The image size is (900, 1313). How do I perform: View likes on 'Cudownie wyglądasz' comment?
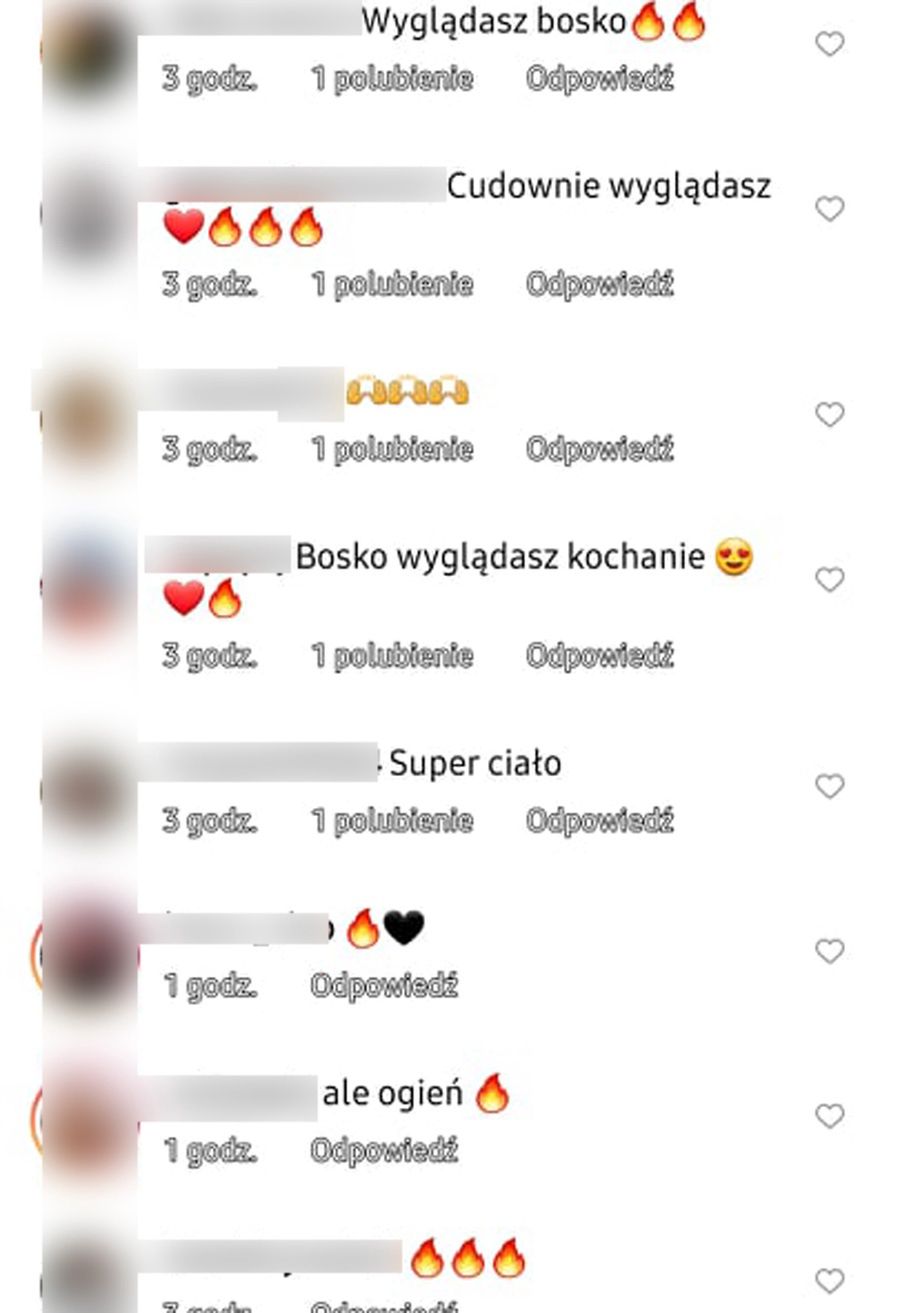[x=392, y=285]
